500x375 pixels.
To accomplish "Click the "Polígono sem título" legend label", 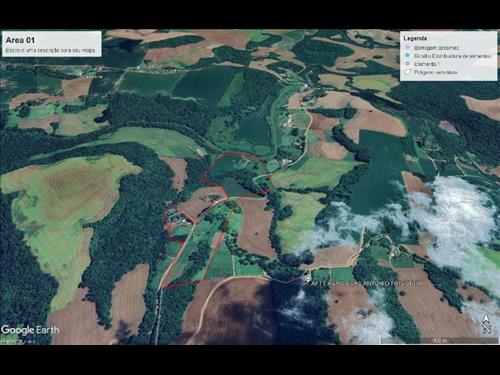I will coord(436,72).
